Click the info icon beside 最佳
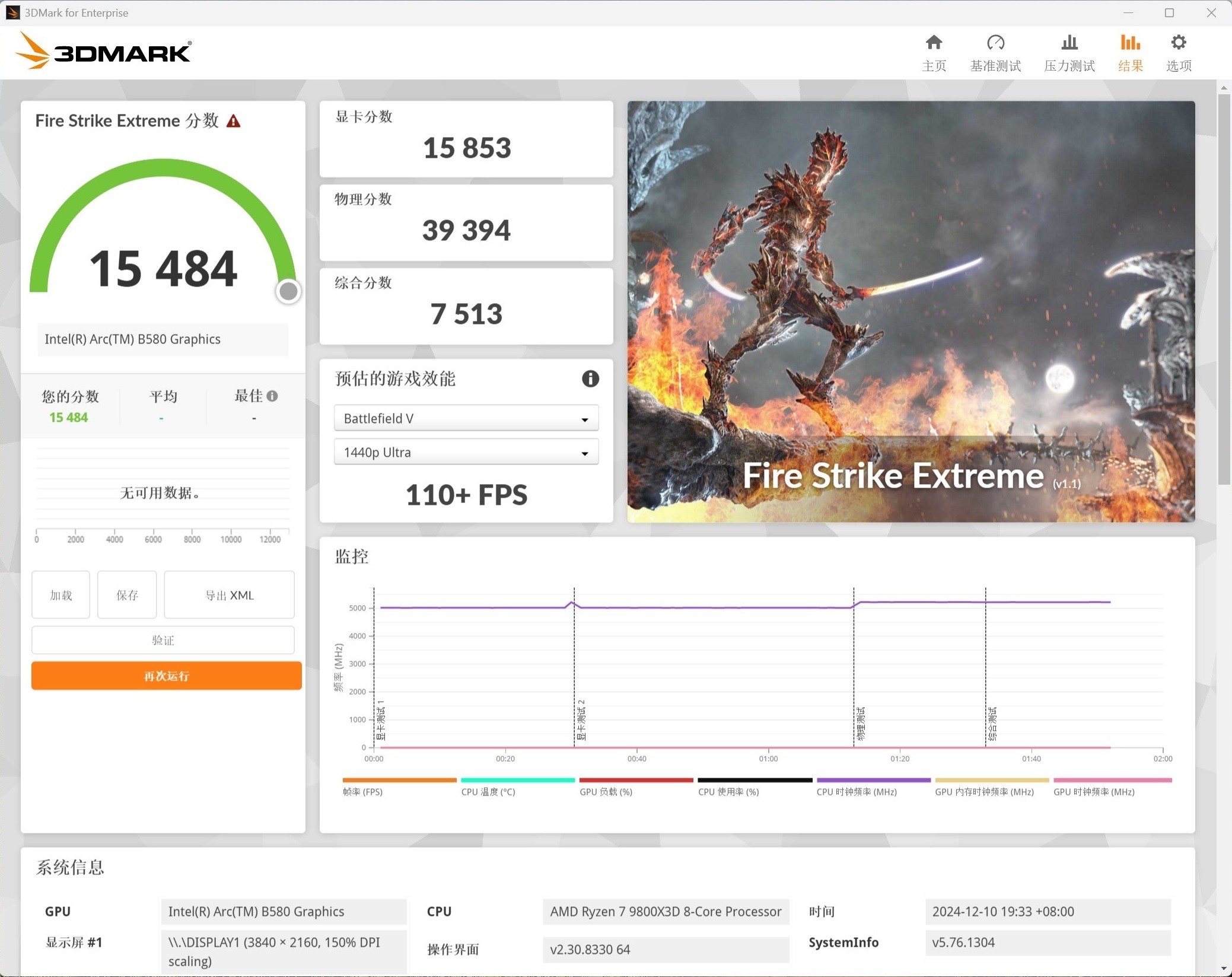Screen dimensions: 1232x977 pyautogui.click(x=272, y=396)
